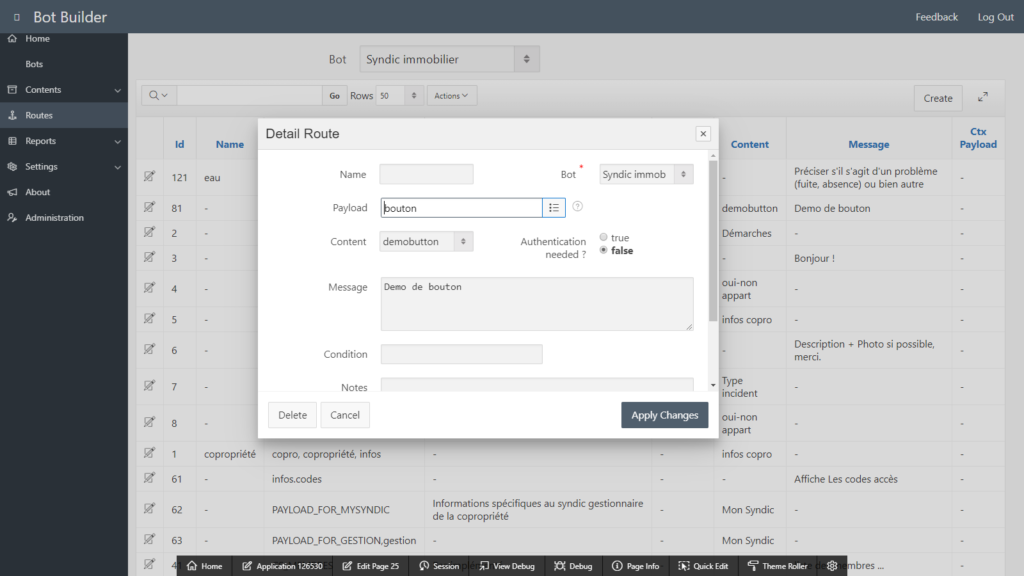Click the Delete button in dialog
This screenshot has width=1024, height=576.
coord(292,415)
